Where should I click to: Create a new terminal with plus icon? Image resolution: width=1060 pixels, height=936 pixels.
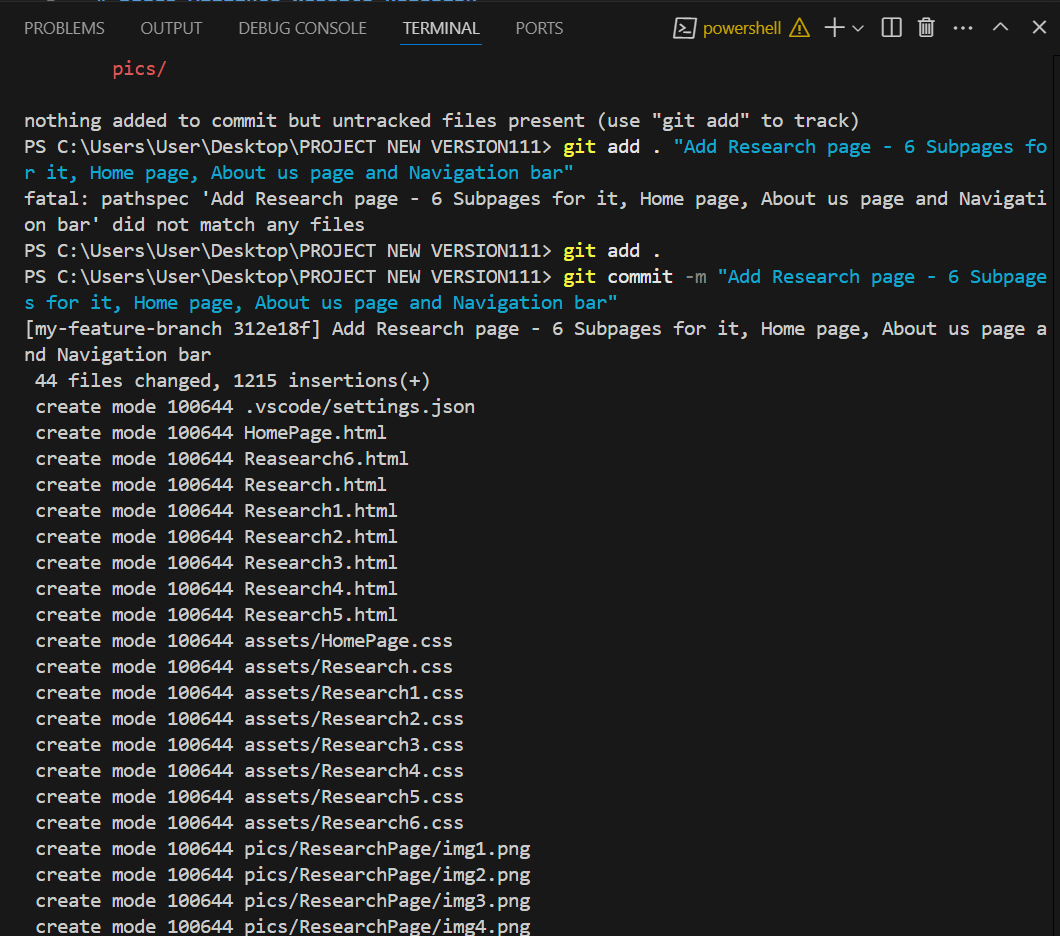click(x=834, y=28)
